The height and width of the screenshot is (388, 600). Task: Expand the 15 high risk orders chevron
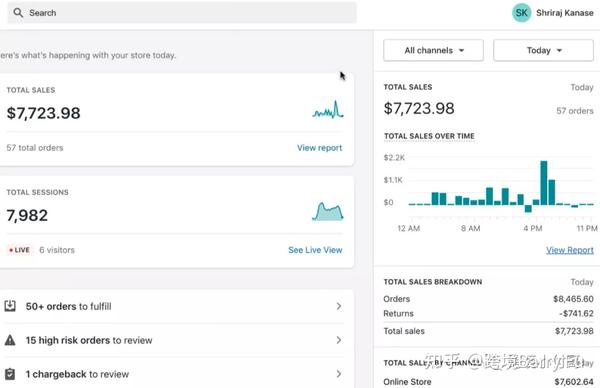(x=339, y=340)
